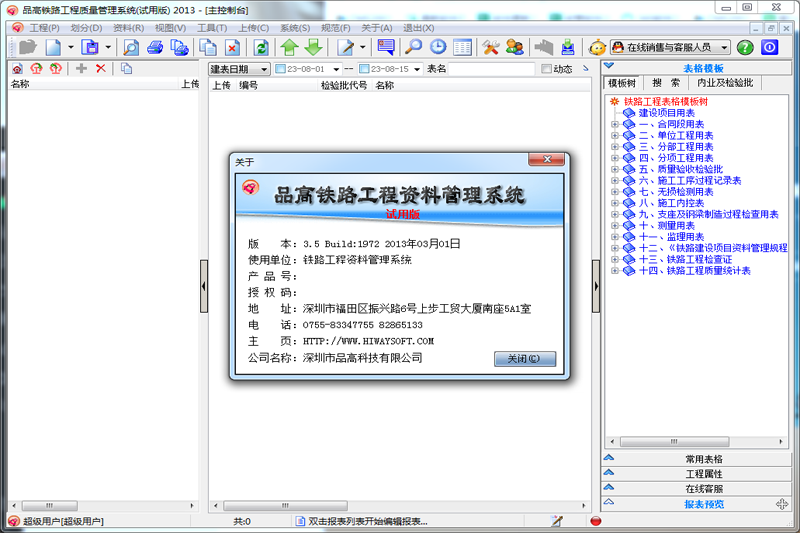Expand the 常用表格 panel
The width and height of the screenshot is (800, 533).
697,459
